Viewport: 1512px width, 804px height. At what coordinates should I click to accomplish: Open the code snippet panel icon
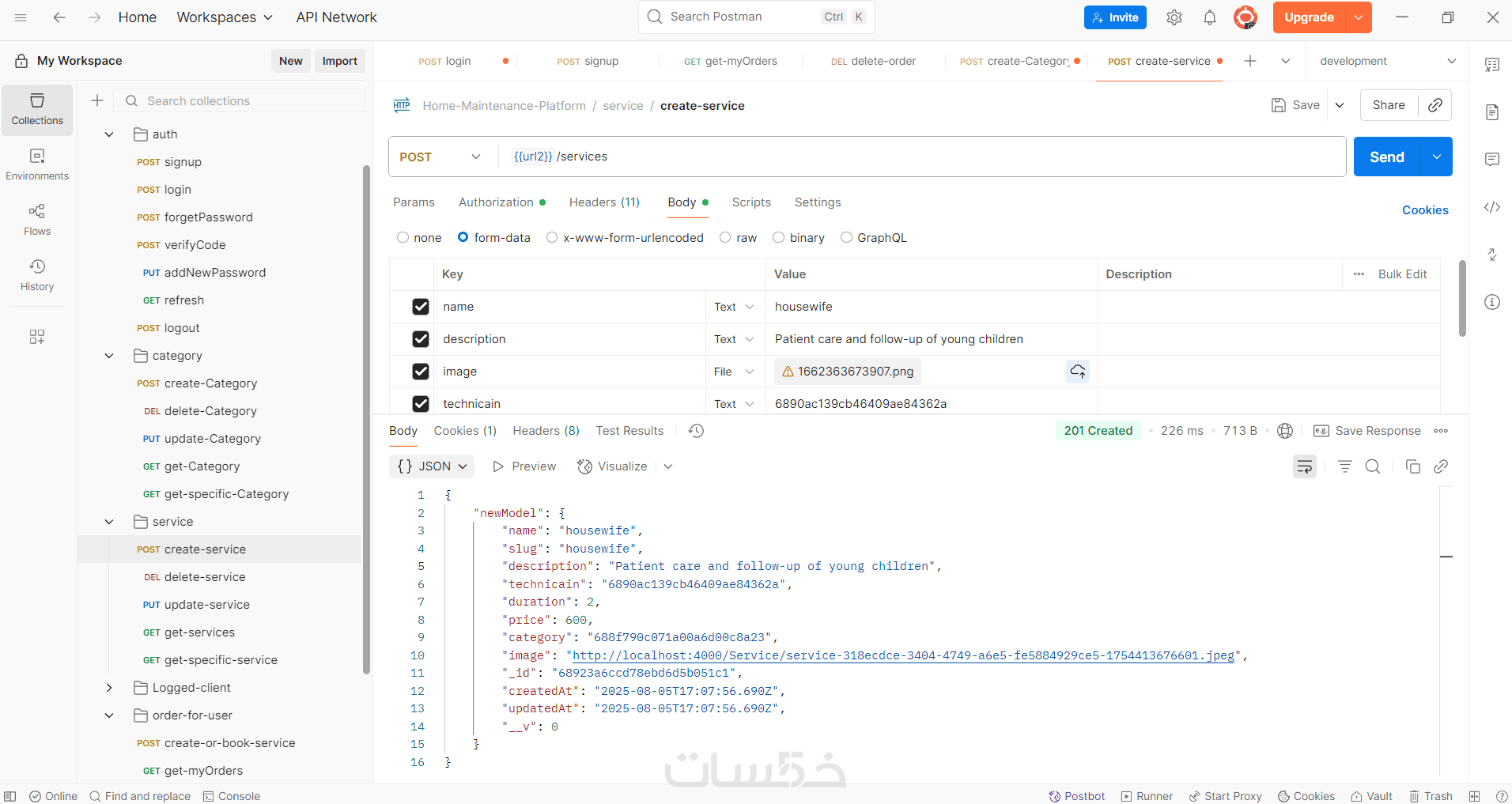pyautogui.click(x=1491, y=207)
